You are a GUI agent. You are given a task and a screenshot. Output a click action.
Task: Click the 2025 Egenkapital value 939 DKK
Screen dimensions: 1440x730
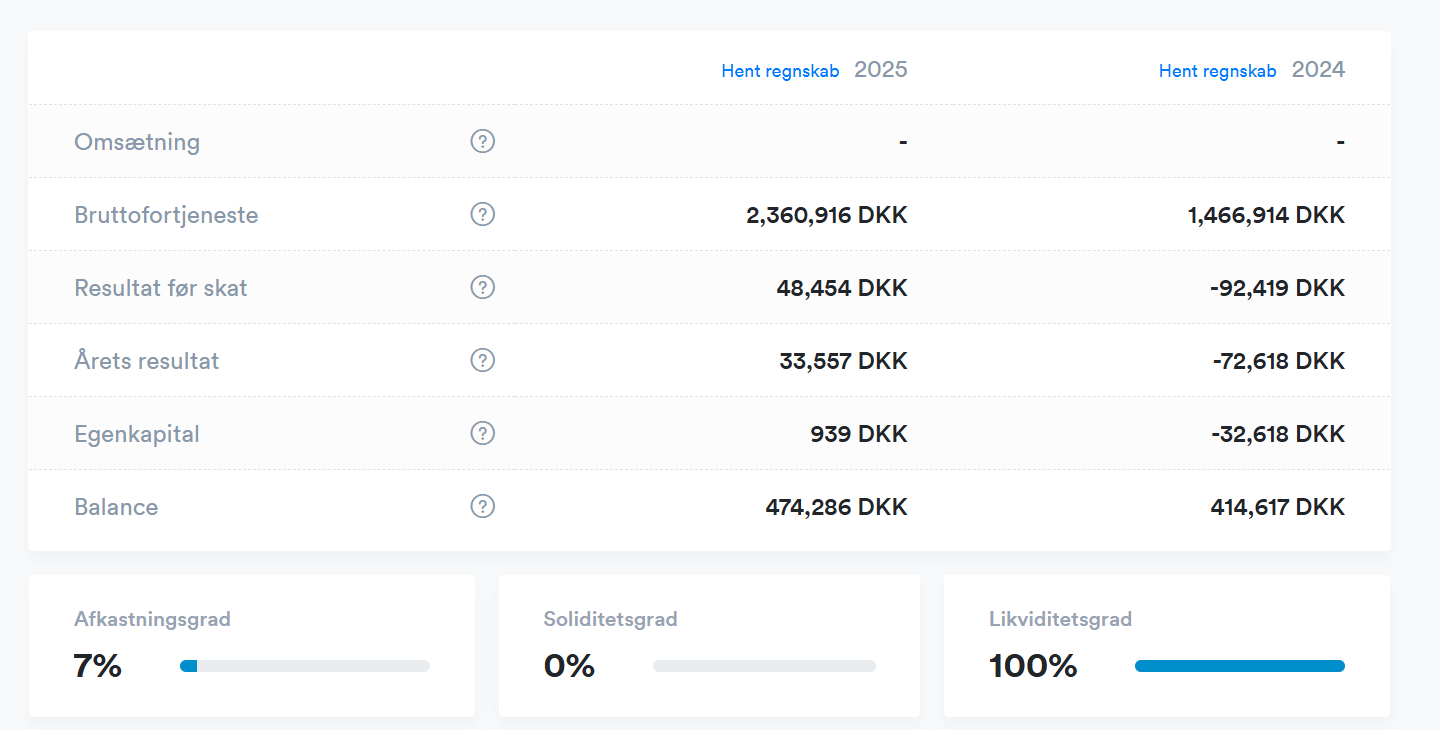(858, 434)
